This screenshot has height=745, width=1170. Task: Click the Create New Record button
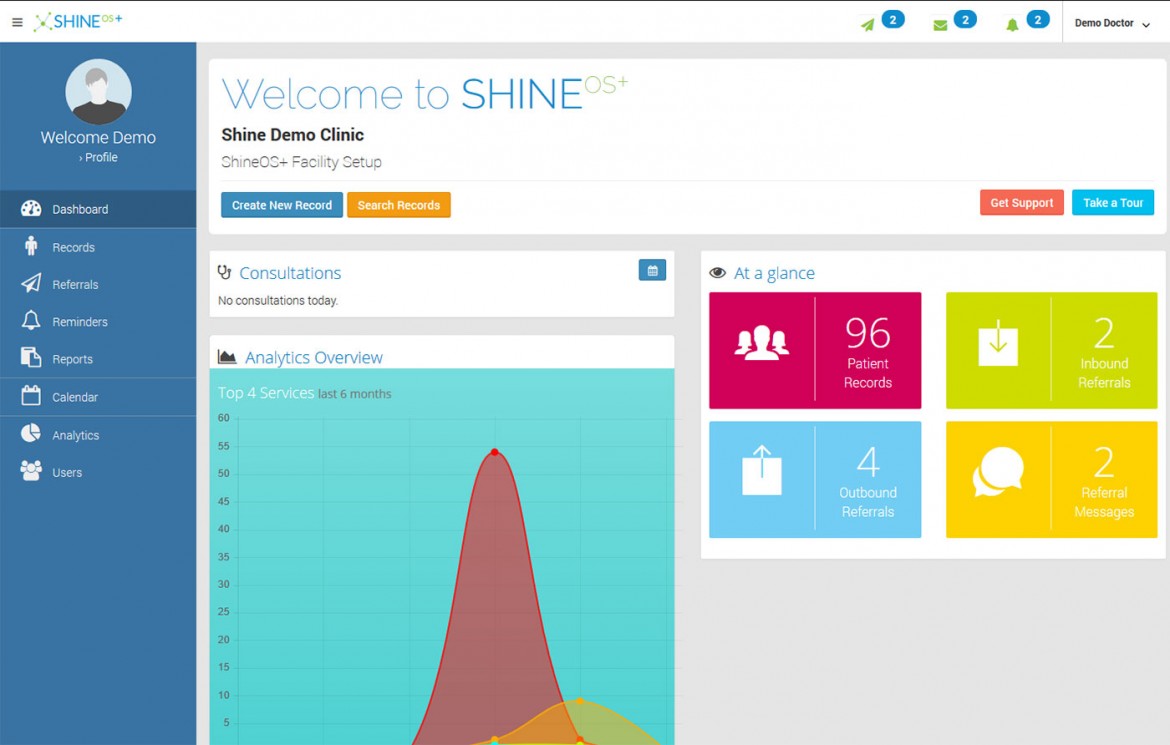[281, 205]
